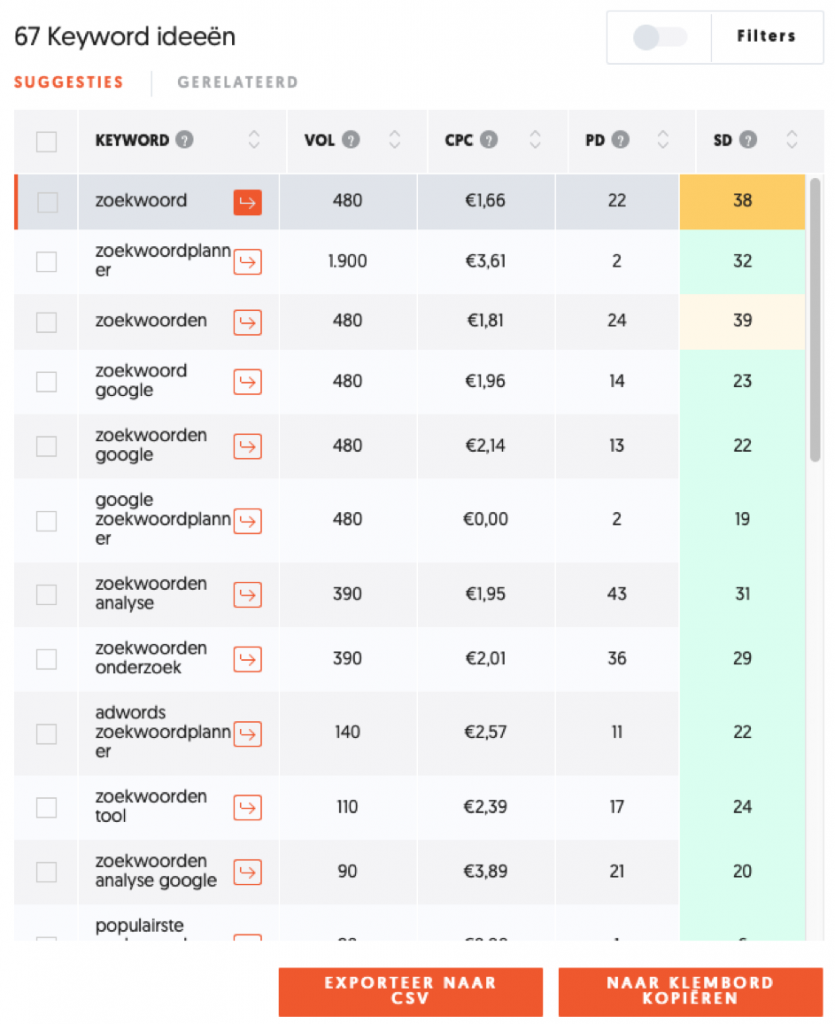
Task: Sort the table by VOL column arrows
Action: coord(394,140)
